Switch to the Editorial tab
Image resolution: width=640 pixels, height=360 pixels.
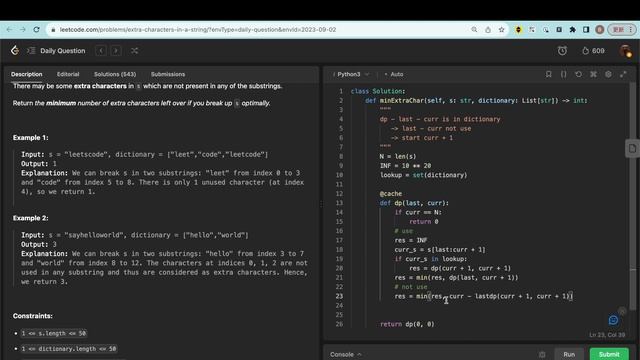(68, 74)
